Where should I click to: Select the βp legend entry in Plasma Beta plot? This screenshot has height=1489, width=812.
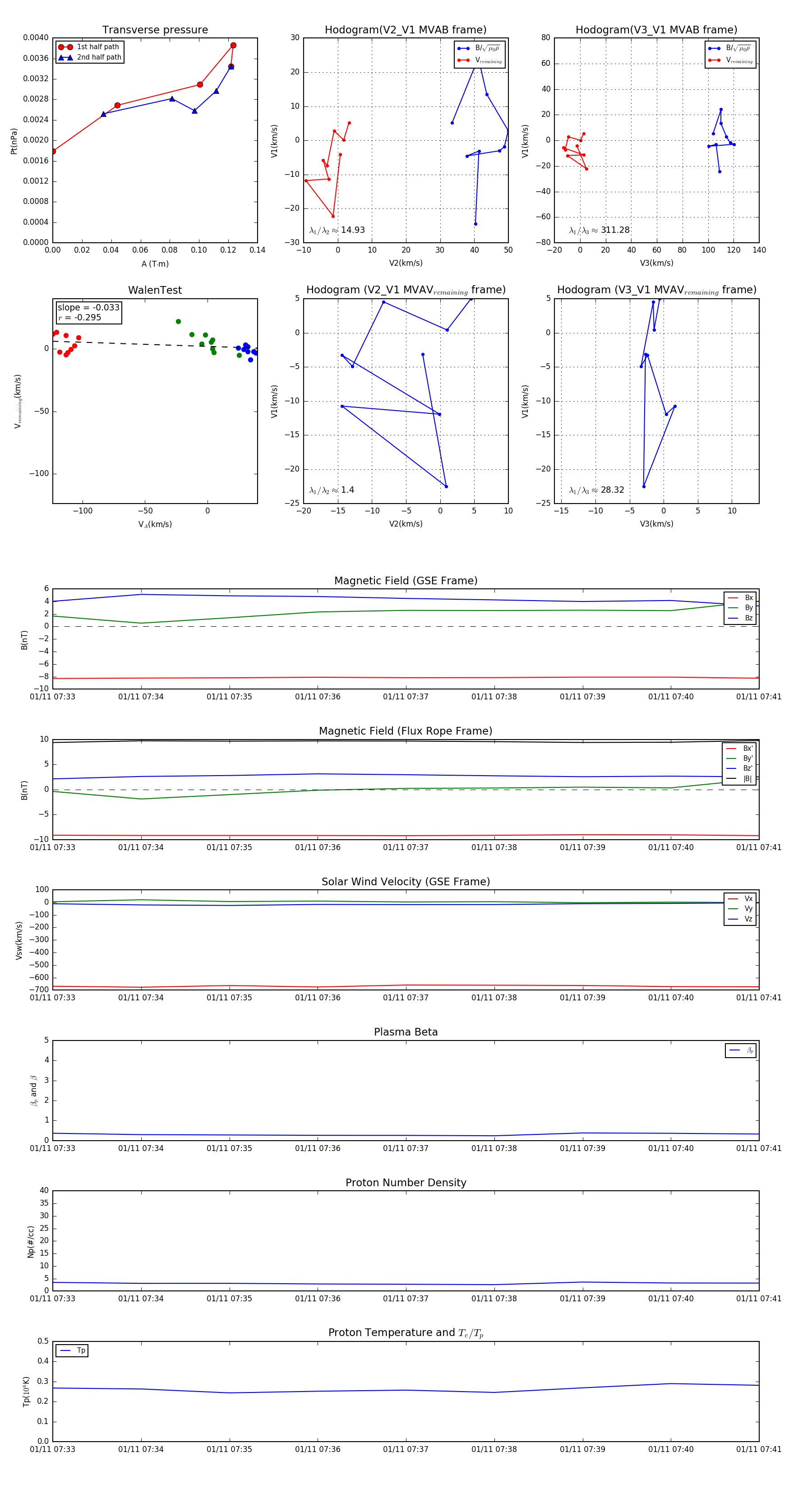tap(742, 1050)
